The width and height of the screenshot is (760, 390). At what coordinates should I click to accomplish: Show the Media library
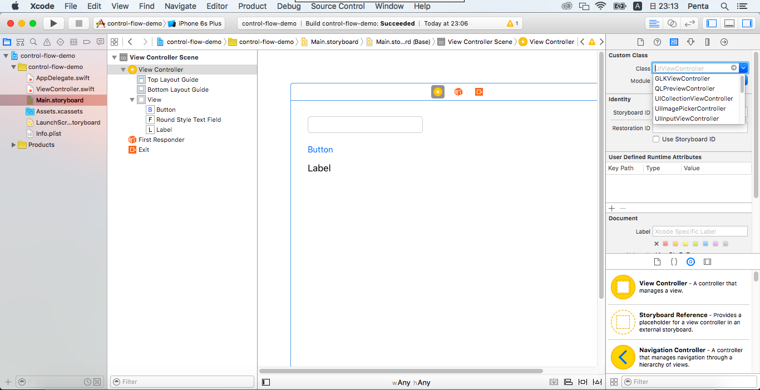(707, 262)
